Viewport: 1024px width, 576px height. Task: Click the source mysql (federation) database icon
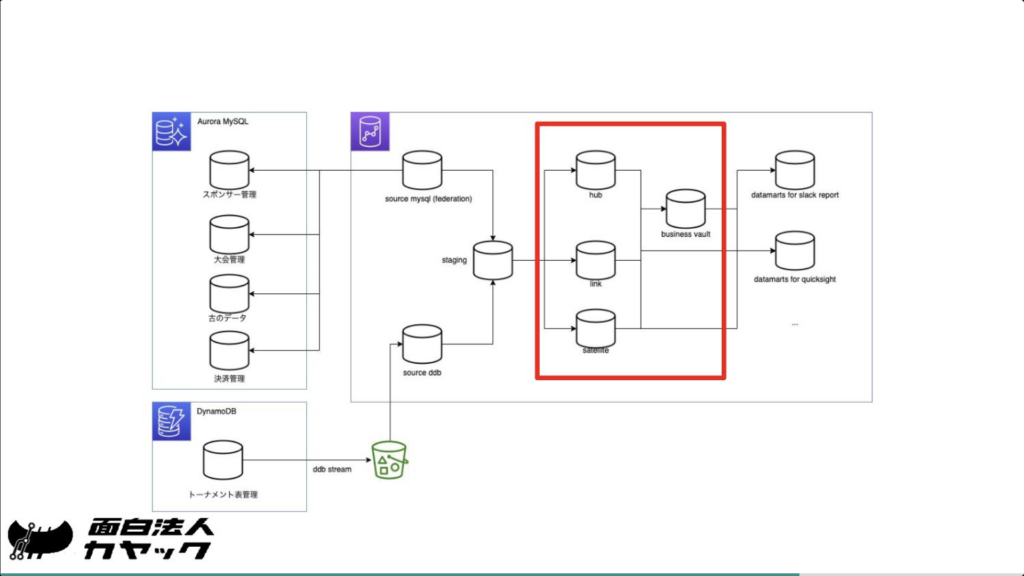[421, 171]
